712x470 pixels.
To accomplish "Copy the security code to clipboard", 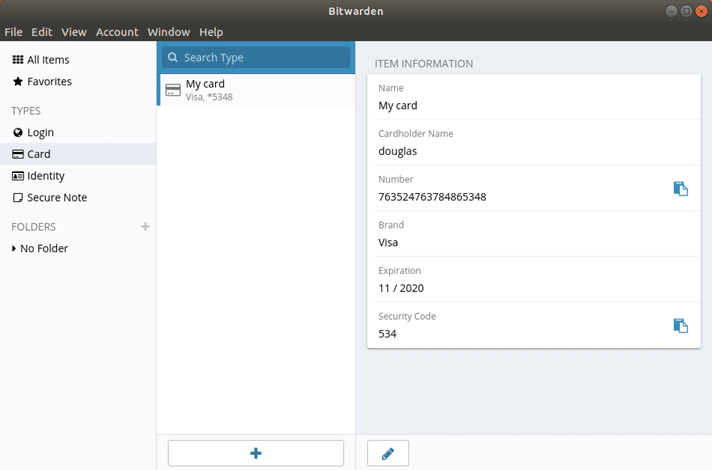I will (x=680, y=326).
